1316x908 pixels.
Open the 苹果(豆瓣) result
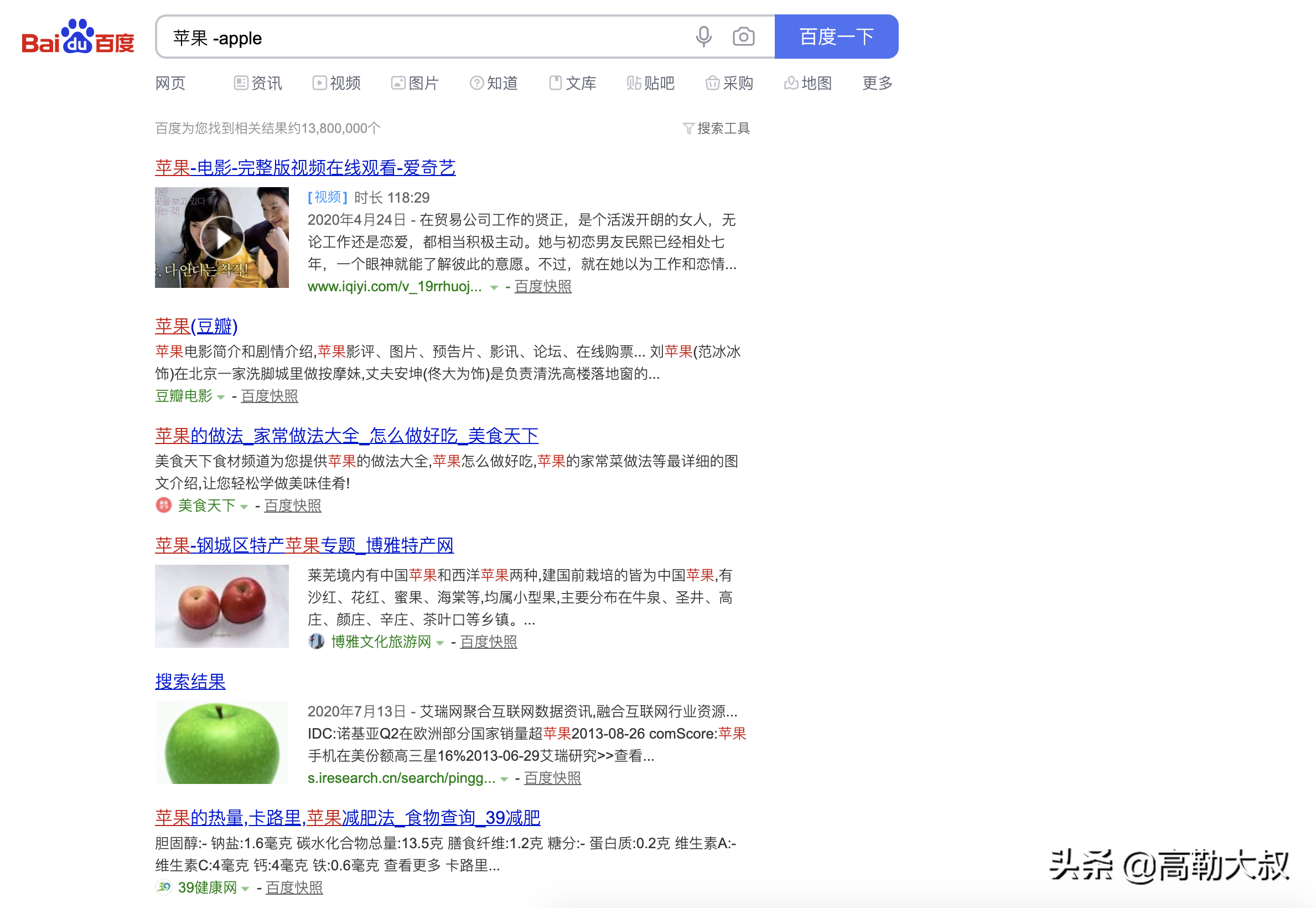click(196, 327)
